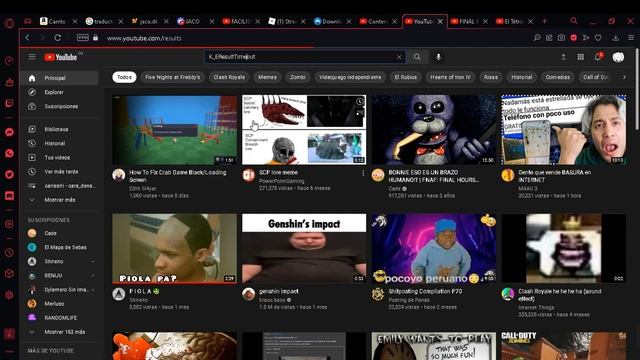Filter by Five Nights at Freddy's chip

tap(172, 77)
